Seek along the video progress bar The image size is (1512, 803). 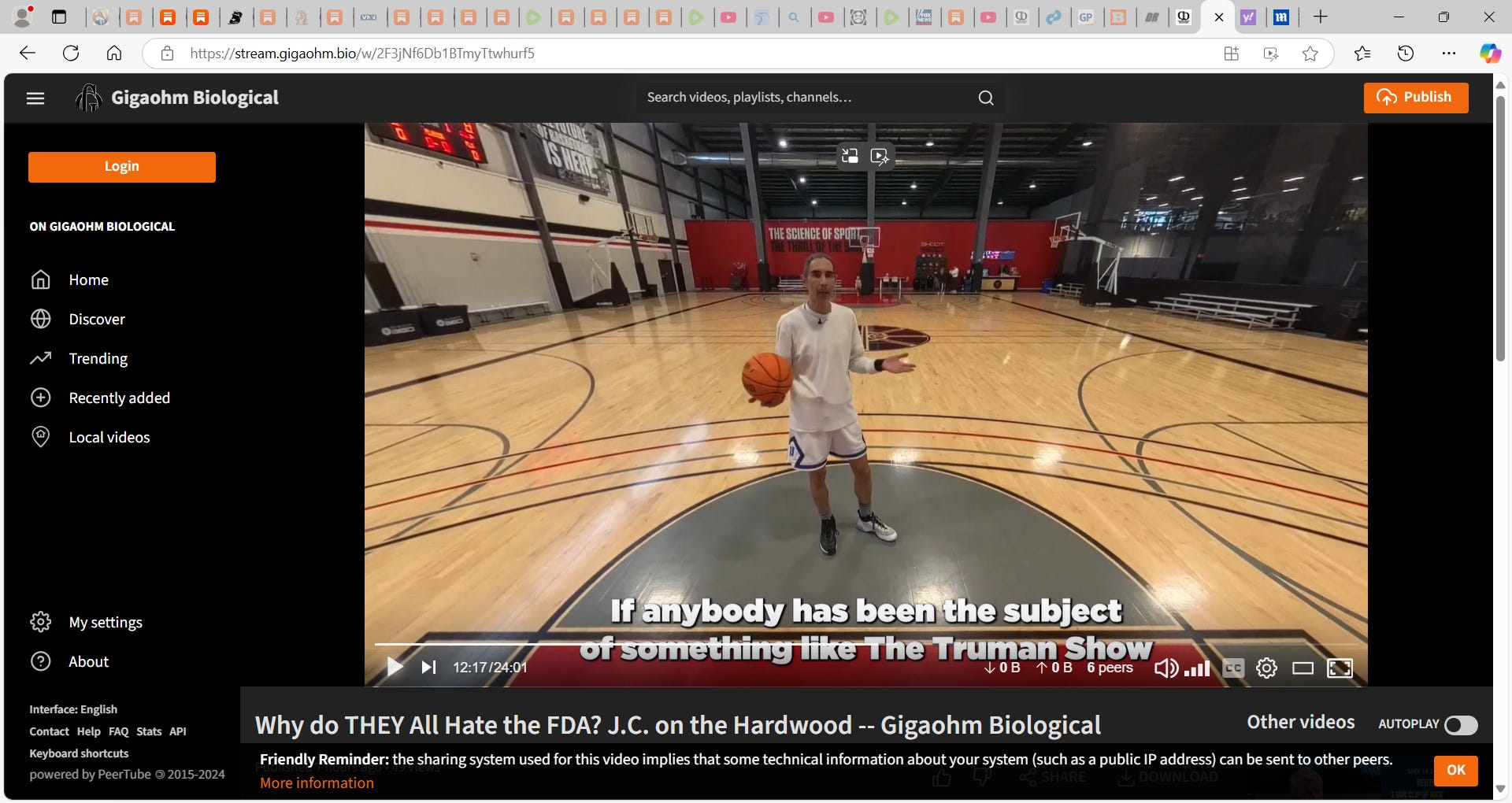click(866, 644)
